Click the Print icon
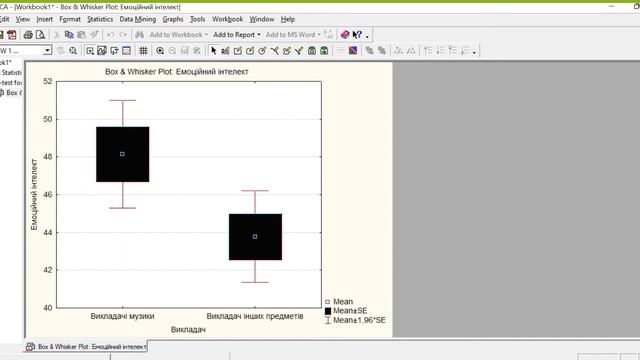Image resolution: width=640 pixels, height=360 pixels. pos(28,35)
